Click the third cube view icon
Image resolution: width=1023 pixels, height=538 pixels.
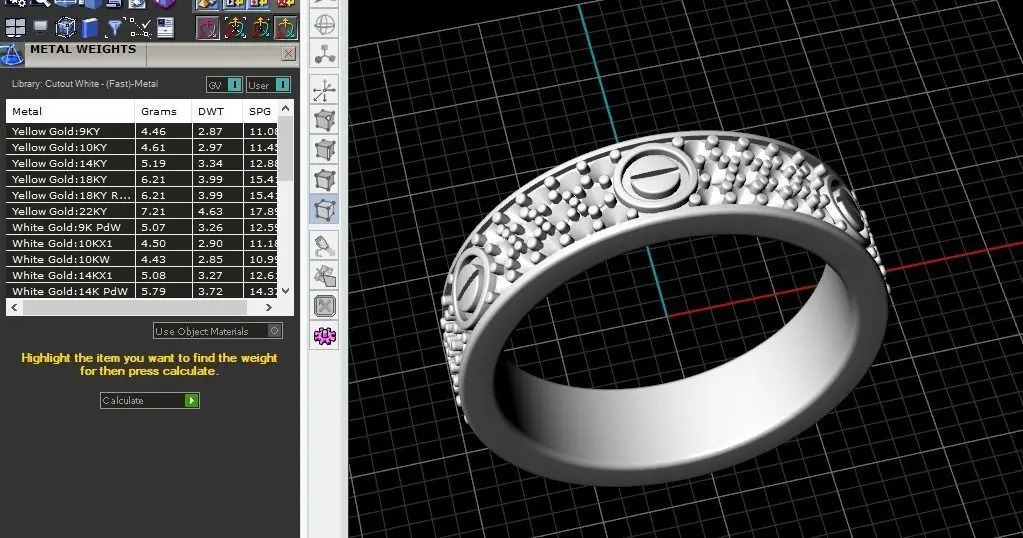click(324, 180)
